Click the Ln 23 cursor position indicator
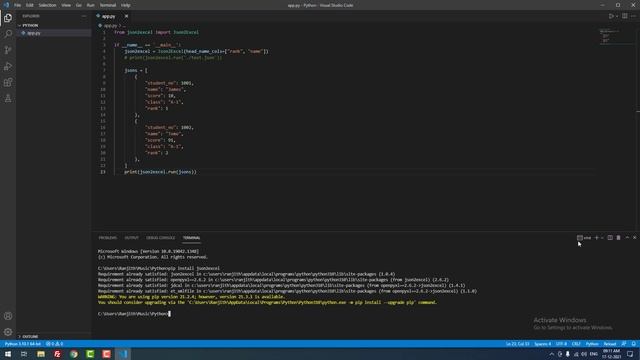This screenshot has height=360, width=640. point(518,344)
